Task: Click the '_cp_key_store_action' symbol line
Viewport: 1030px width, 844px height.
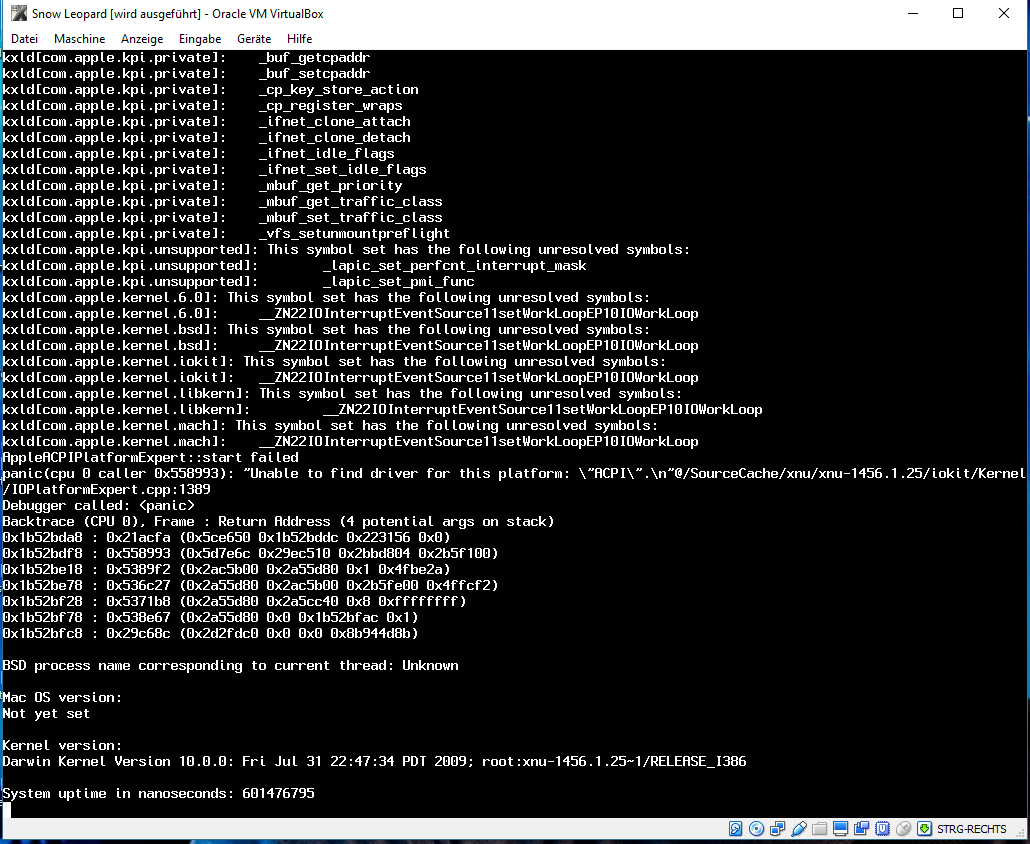Action: (210, 89)
